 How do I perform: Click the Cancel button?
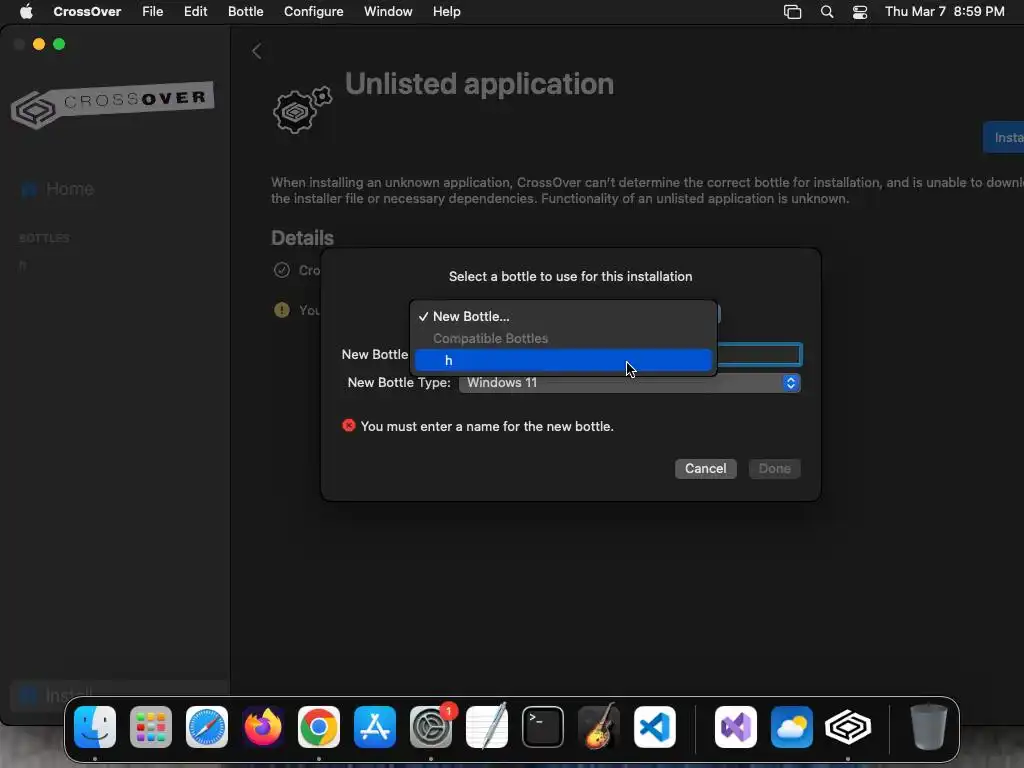tap(705, 468)
